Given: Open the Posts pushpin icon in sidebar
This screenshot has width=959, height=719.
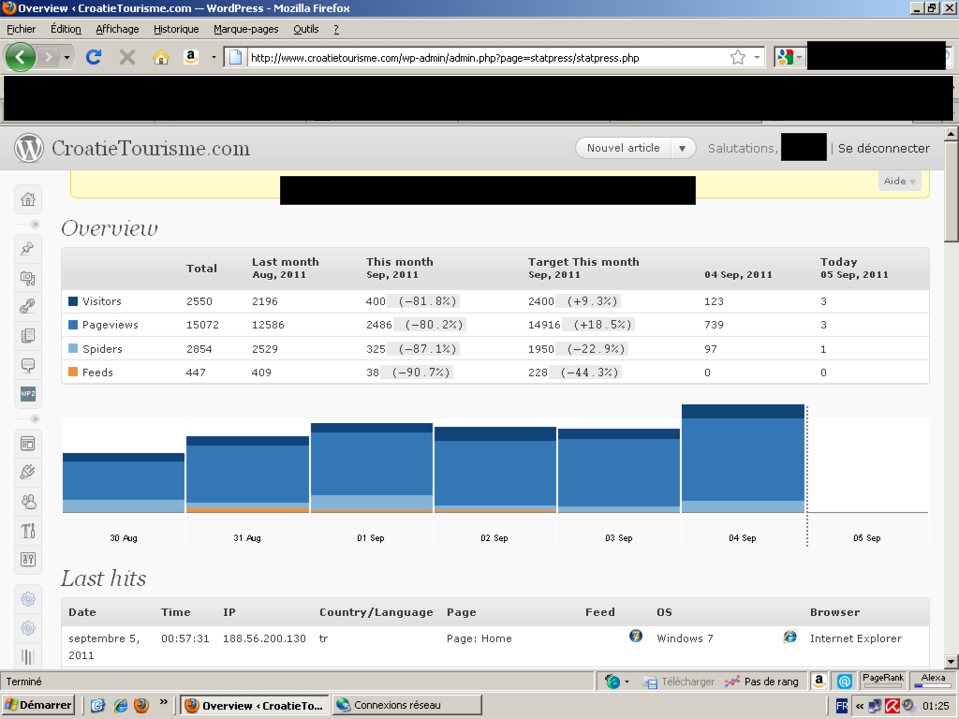Looking at the screenshot, I should point(28,248).
